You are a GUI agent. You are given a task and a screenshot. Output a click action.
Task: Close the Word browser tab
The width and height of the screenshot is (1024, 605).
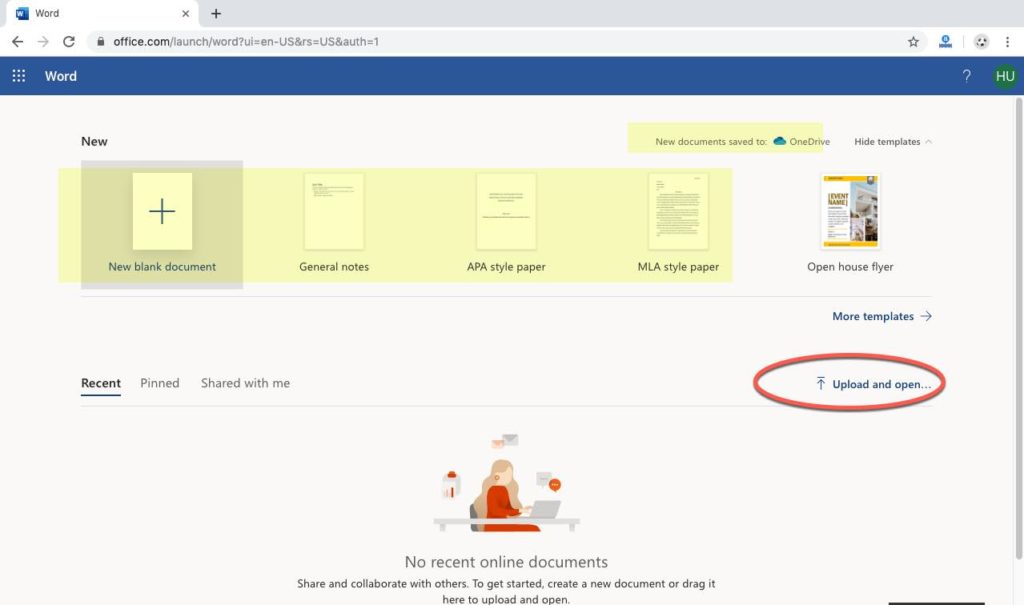pos(185,13)
